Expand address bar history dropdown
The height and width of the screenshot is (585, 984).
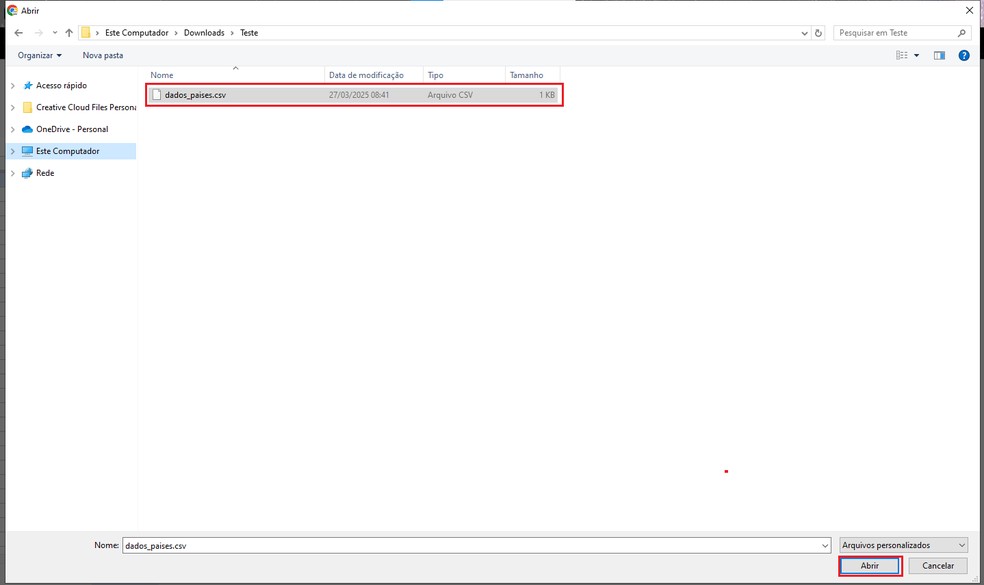coord(805,33)
